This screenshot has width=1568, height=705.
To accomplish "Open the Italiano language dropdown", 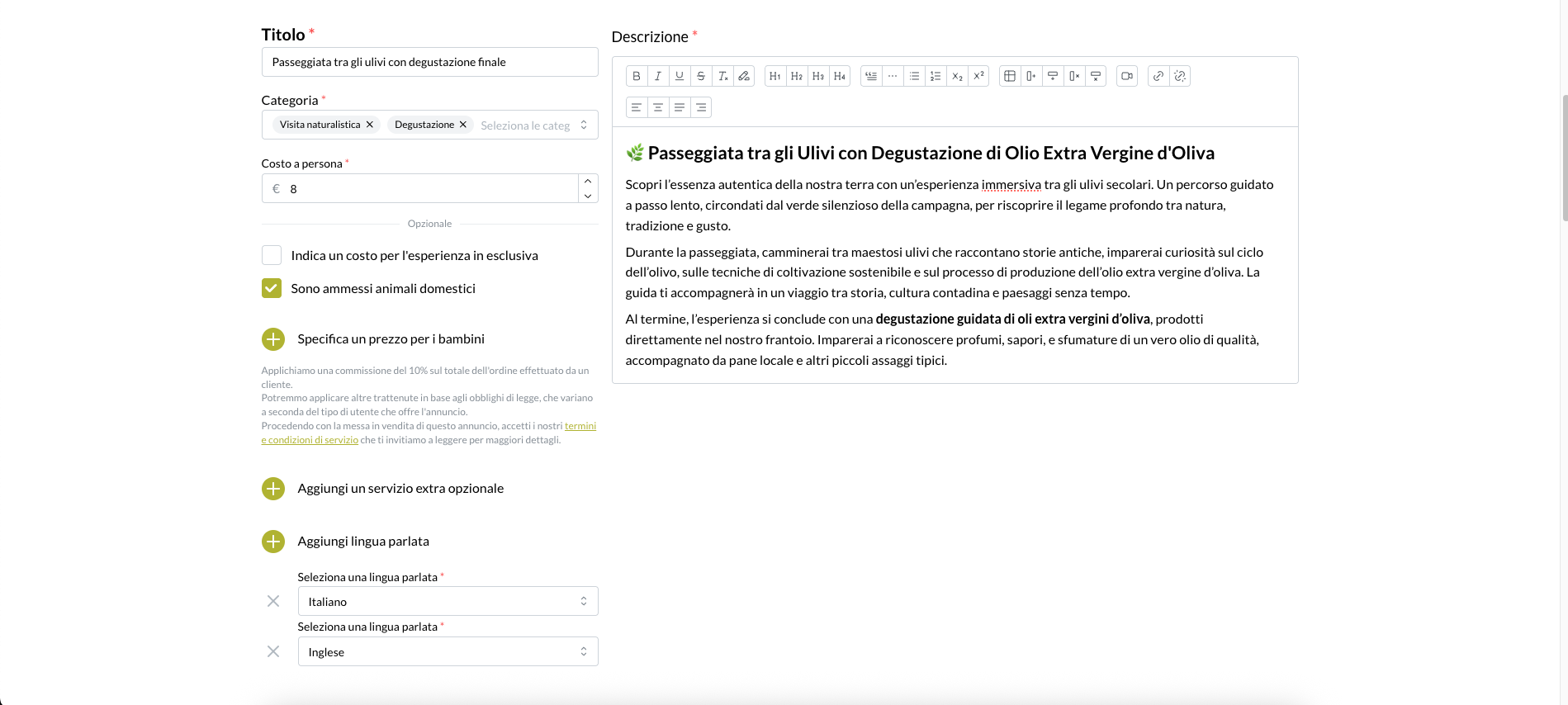I will pyautogui.click(x=448, y=602).
